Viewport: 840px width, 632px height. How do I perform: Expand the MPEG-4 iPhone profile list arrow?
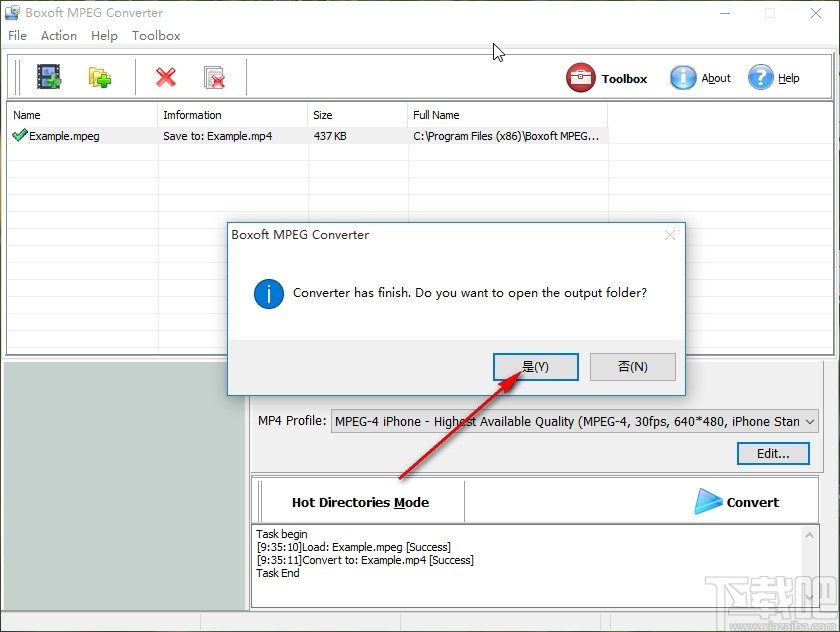(808, 421)
